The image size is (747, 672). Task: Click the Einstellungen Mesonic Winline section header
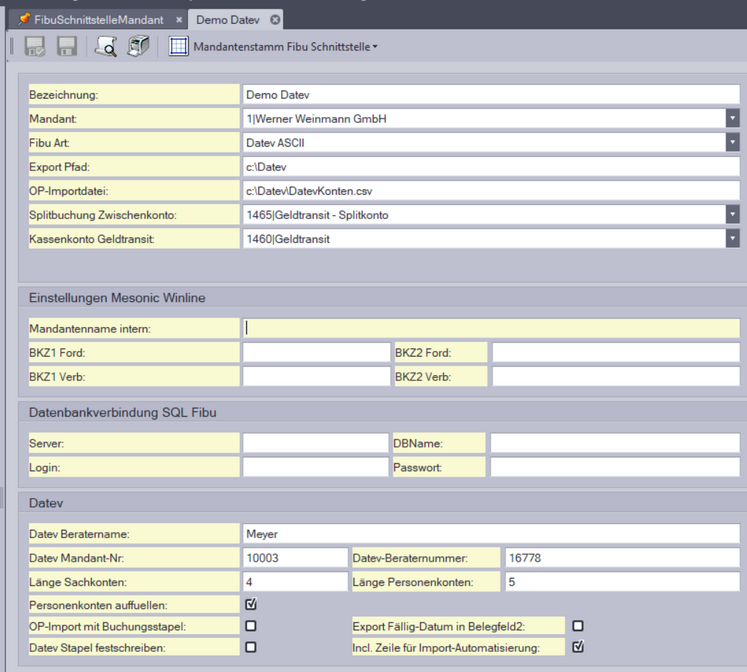click(117, 298)
